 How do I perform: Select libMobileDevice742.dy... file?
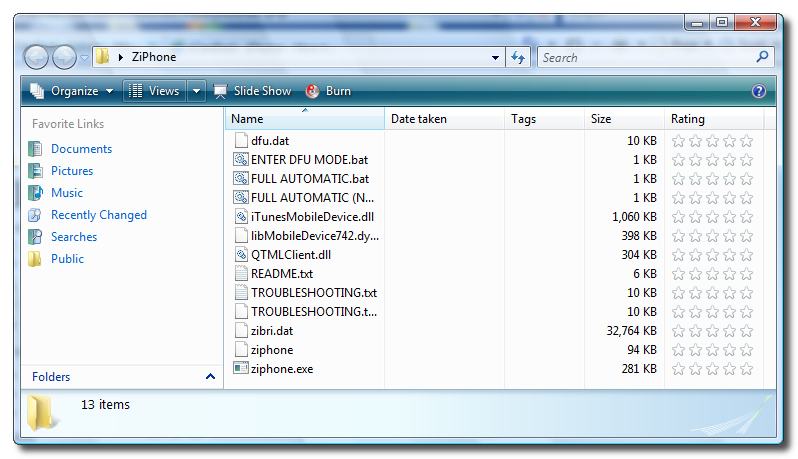point(315,236)
